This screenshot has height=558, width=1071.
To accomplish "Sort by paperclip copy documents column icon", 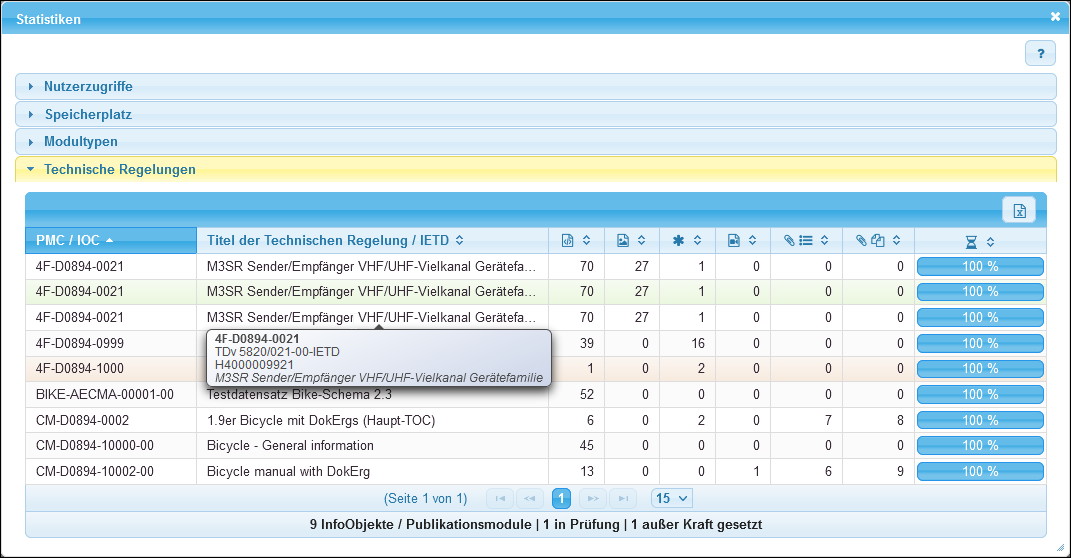I will click(x=870, y=240).
